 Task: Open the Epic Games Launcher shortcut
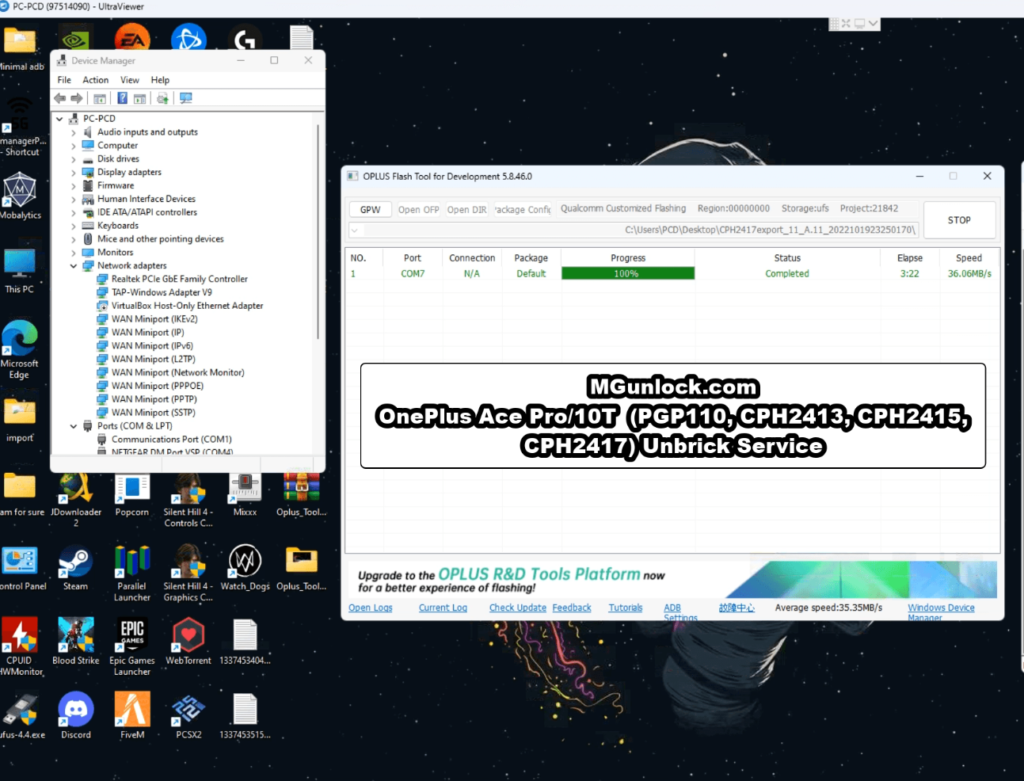click(132, 647)
